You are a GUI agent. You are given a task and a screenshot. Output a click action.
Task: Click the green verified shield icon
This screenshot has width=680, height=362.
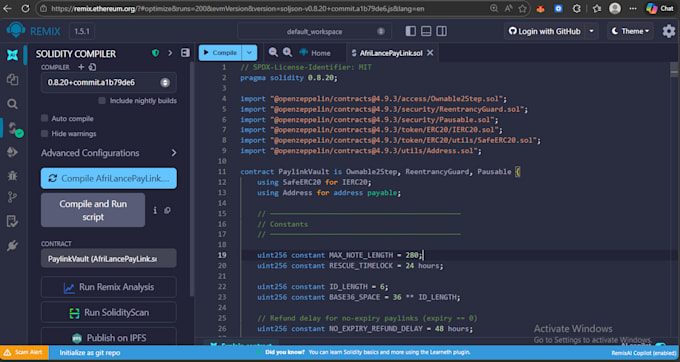155,53
